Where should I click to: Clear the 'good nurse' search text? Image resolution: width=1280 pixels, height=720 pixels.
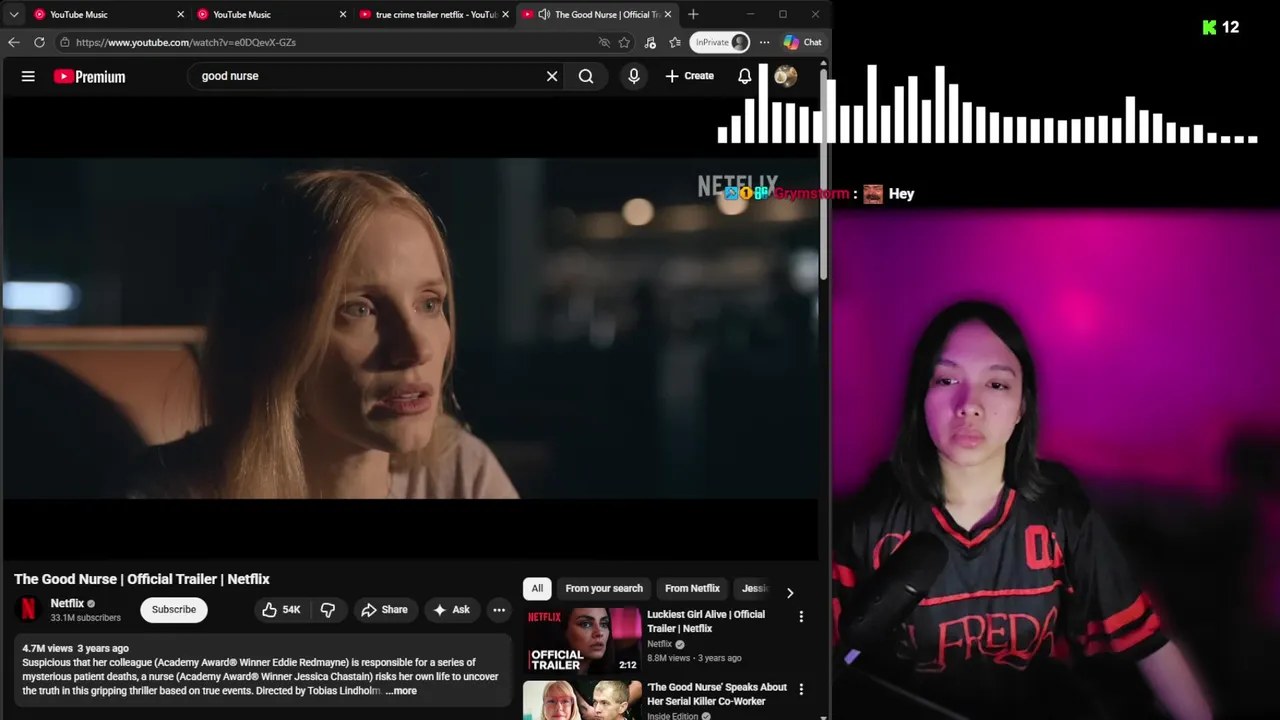click(x=551, y=76)
